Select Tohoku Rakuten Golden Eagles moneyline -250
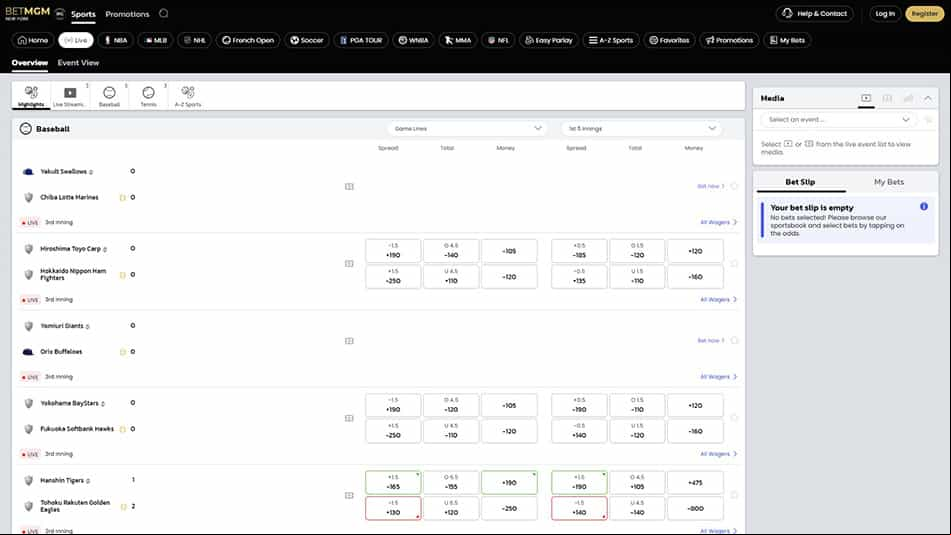This screenshot has width=951, height=535. pos(509,508)
